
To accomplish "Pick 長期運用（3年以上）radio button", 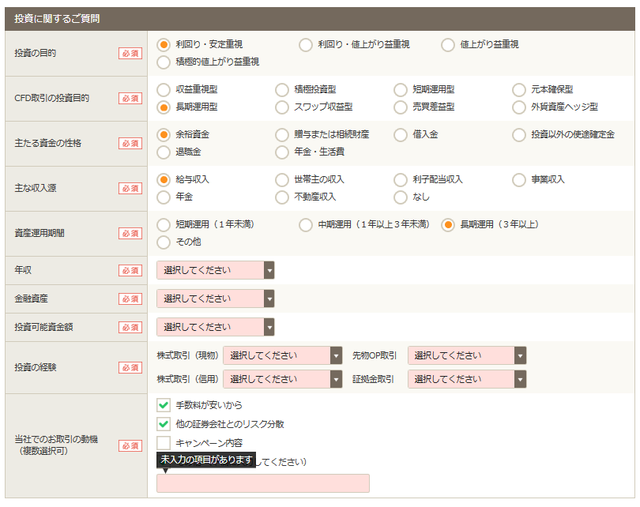I will 448,225.
